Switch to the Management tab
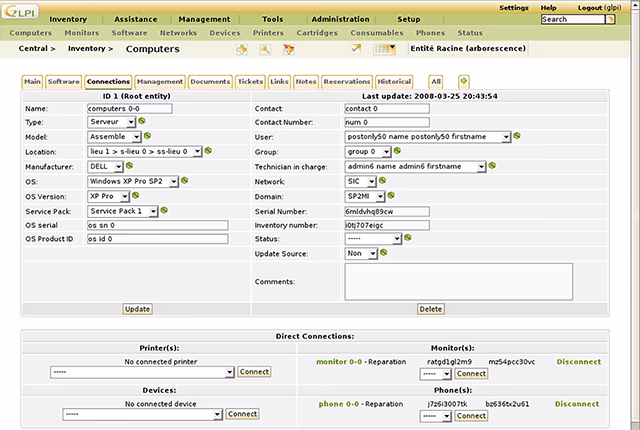Screen dimensions: 640x430 160,82
